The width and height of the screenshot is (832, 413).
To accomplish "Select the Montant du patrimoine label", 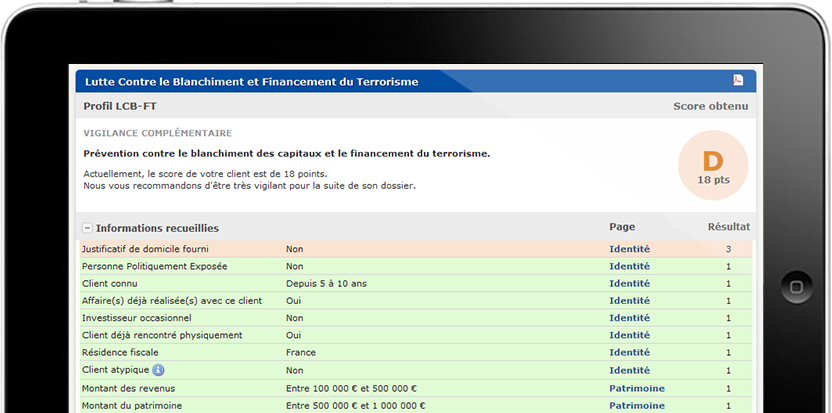I will point(132,406).
